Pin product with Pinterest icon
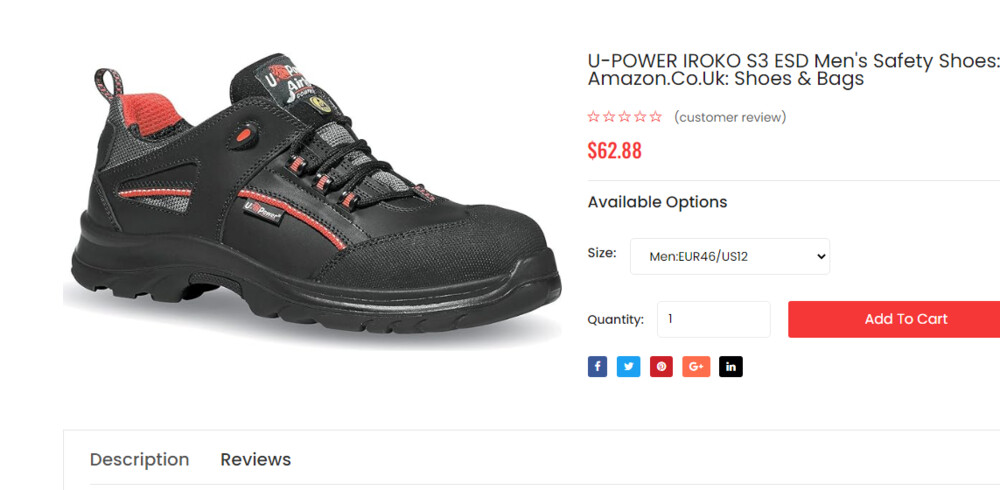The image size is (1000, 490). (661, 366)
